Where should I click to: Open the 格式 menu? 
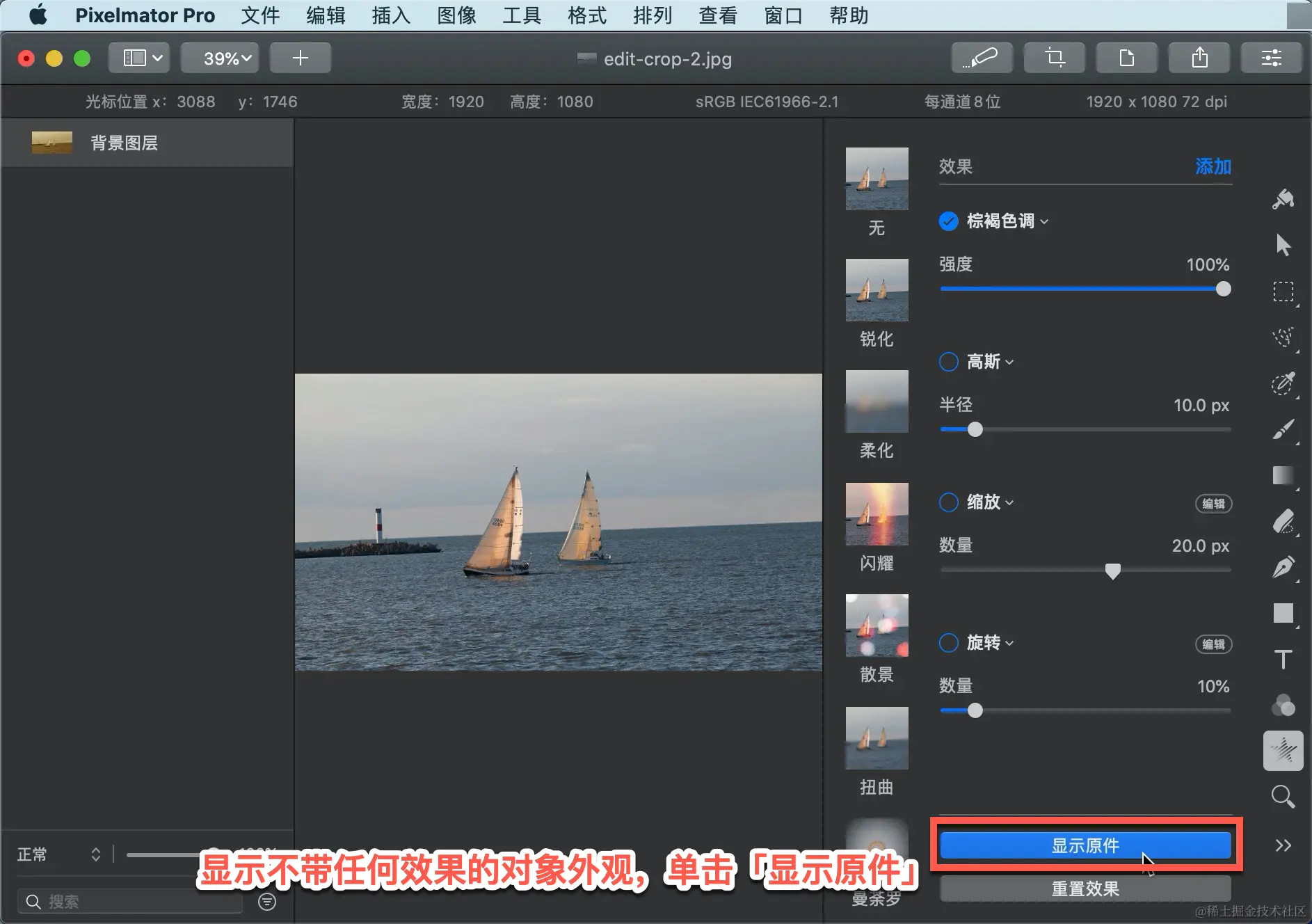coord(587,15)
